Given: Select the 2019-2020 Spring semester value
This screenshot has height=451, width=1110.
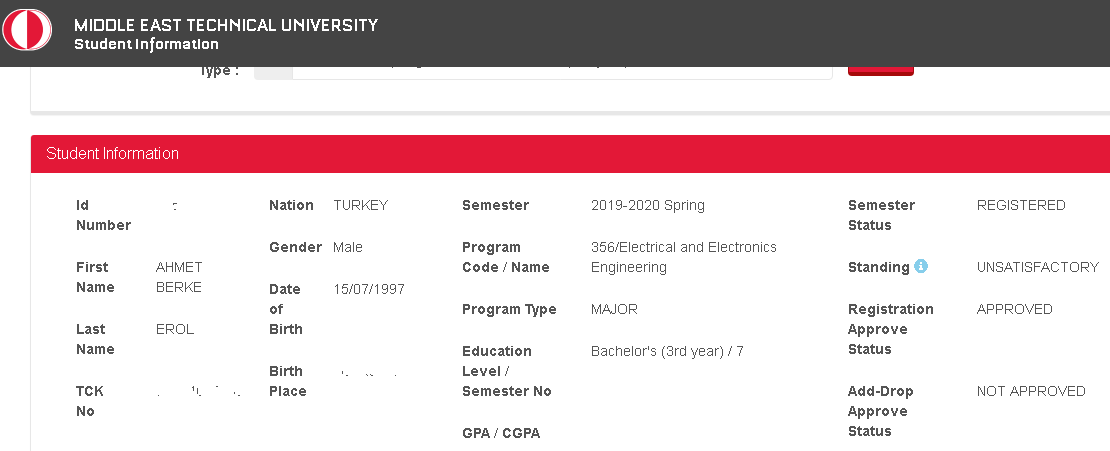Looking at the screenshot, I should point(648,205).
